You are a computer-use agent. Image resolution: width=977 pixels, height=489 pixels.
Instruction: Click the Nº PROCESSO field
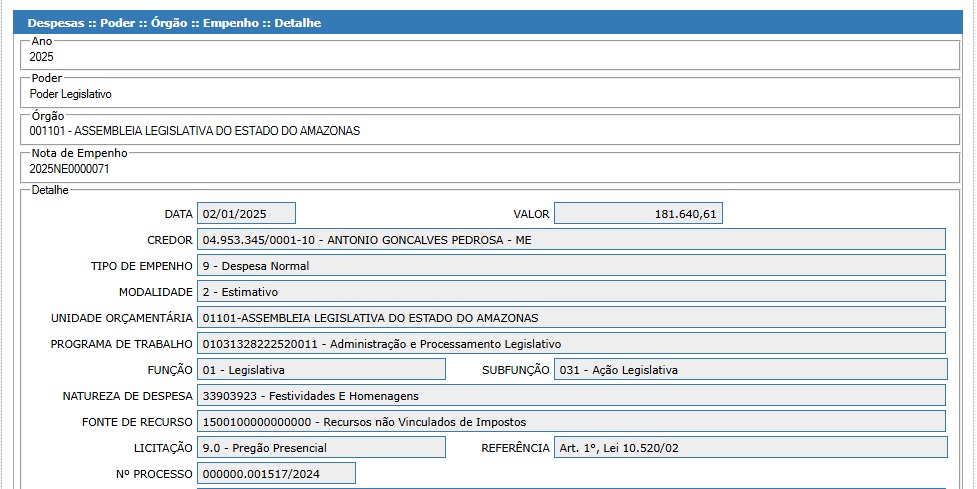(x=276, y=474)
